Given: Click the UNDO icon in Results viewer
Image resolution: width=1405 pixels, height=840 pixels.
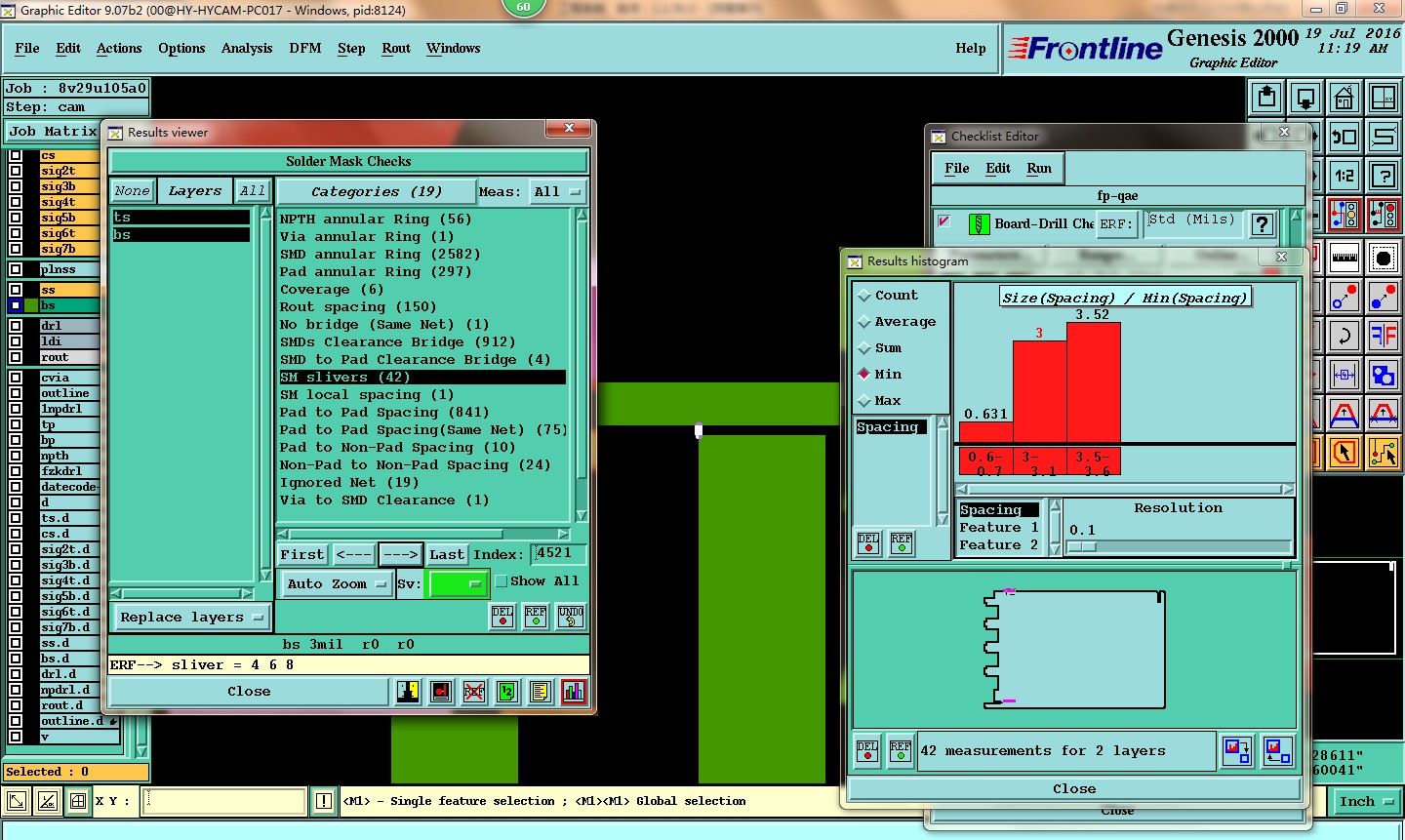Looking at the screenshot, I should click(x=571, y=617).
